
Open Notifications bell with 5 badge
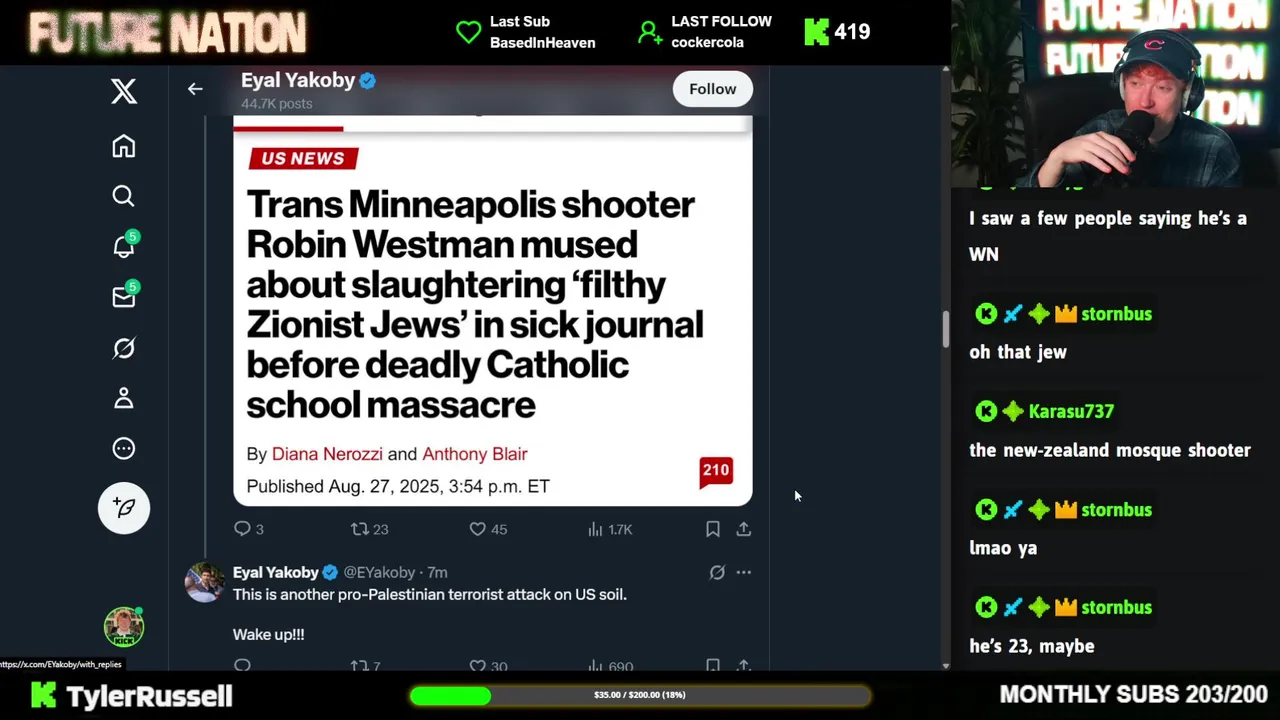point(125,246)
